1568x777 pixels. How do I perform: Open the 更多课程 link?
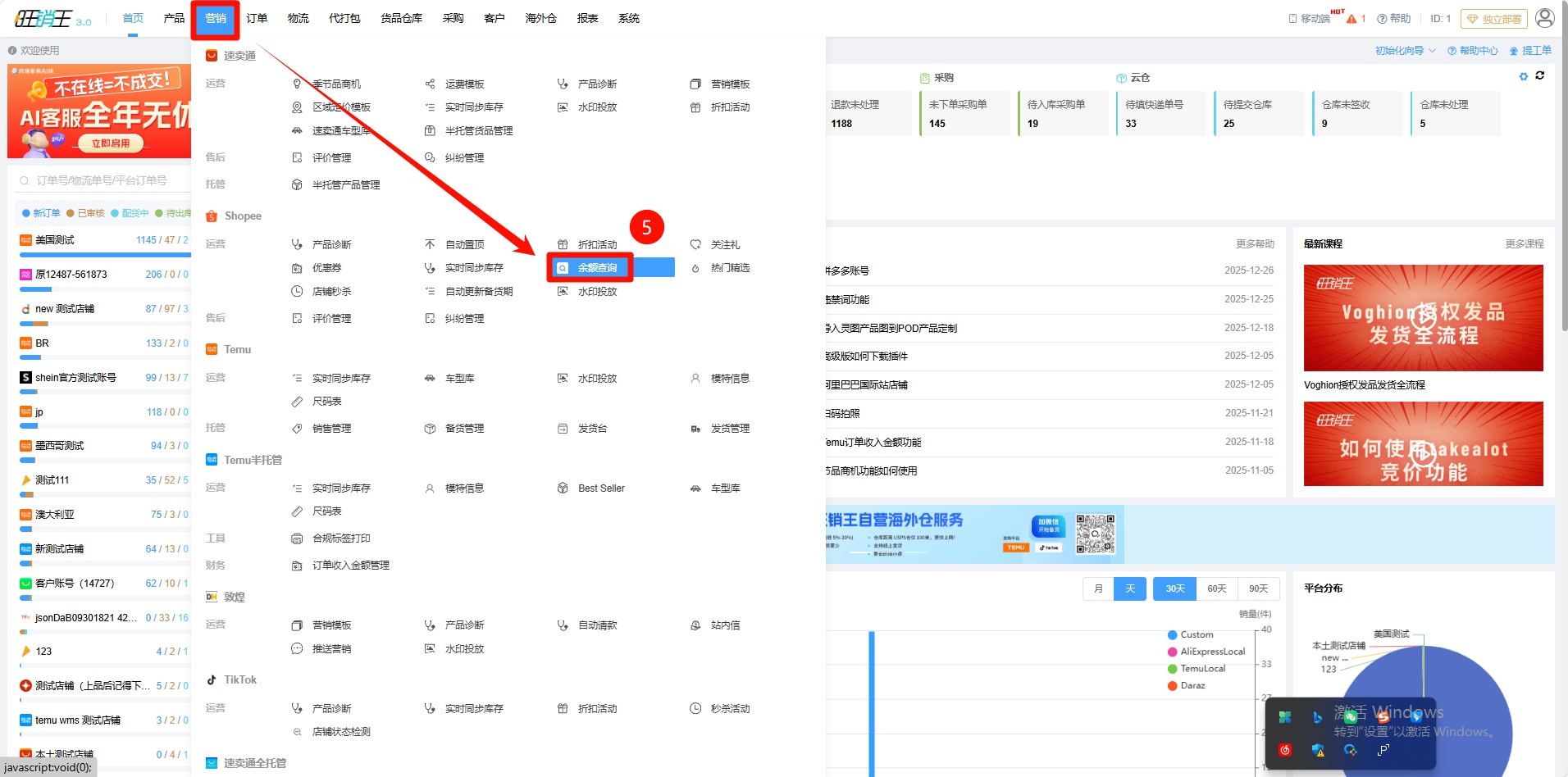click(x=1524, y=244)
